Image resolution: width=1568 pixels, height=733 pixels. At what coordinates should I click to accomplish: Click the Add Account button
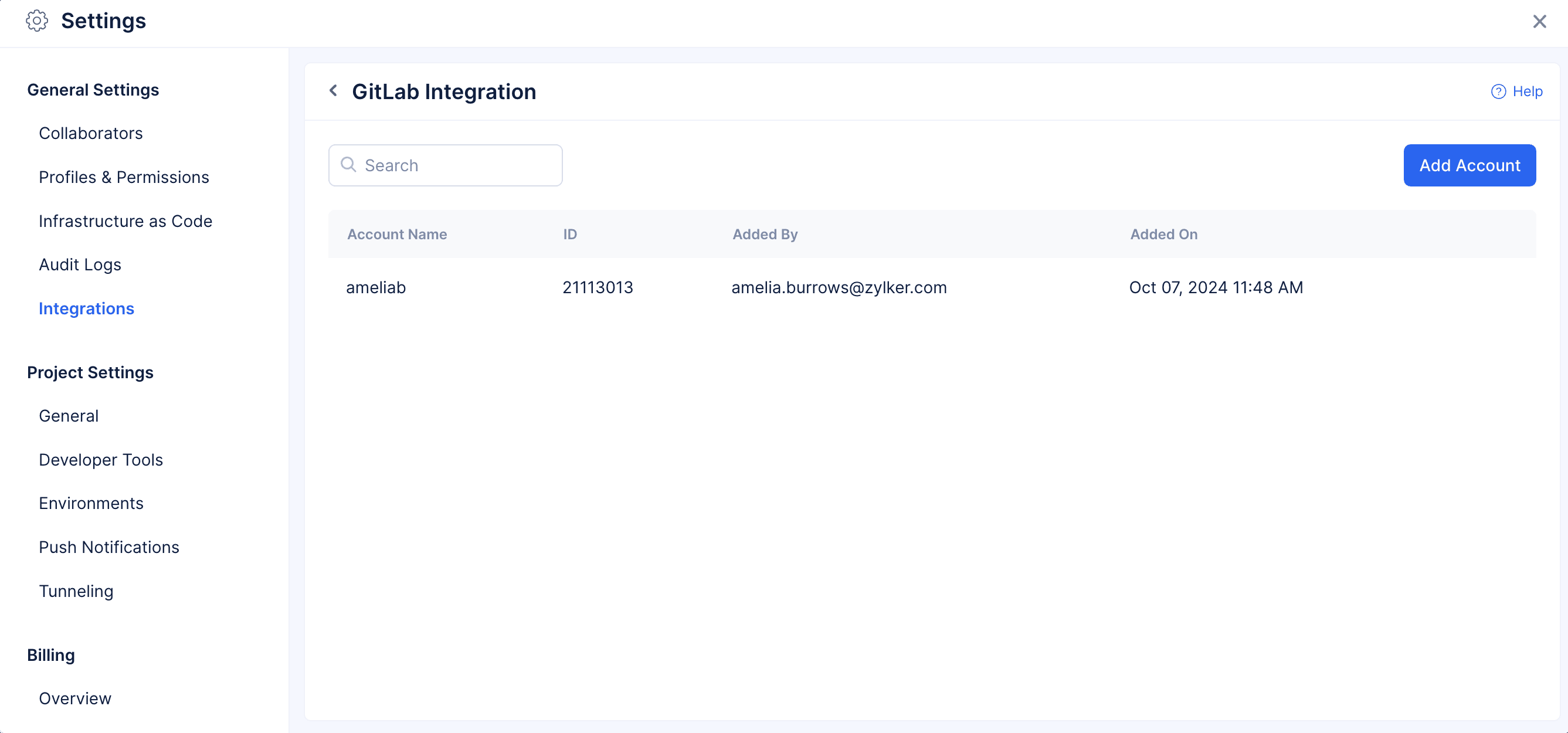click(x=1469, y=165)
